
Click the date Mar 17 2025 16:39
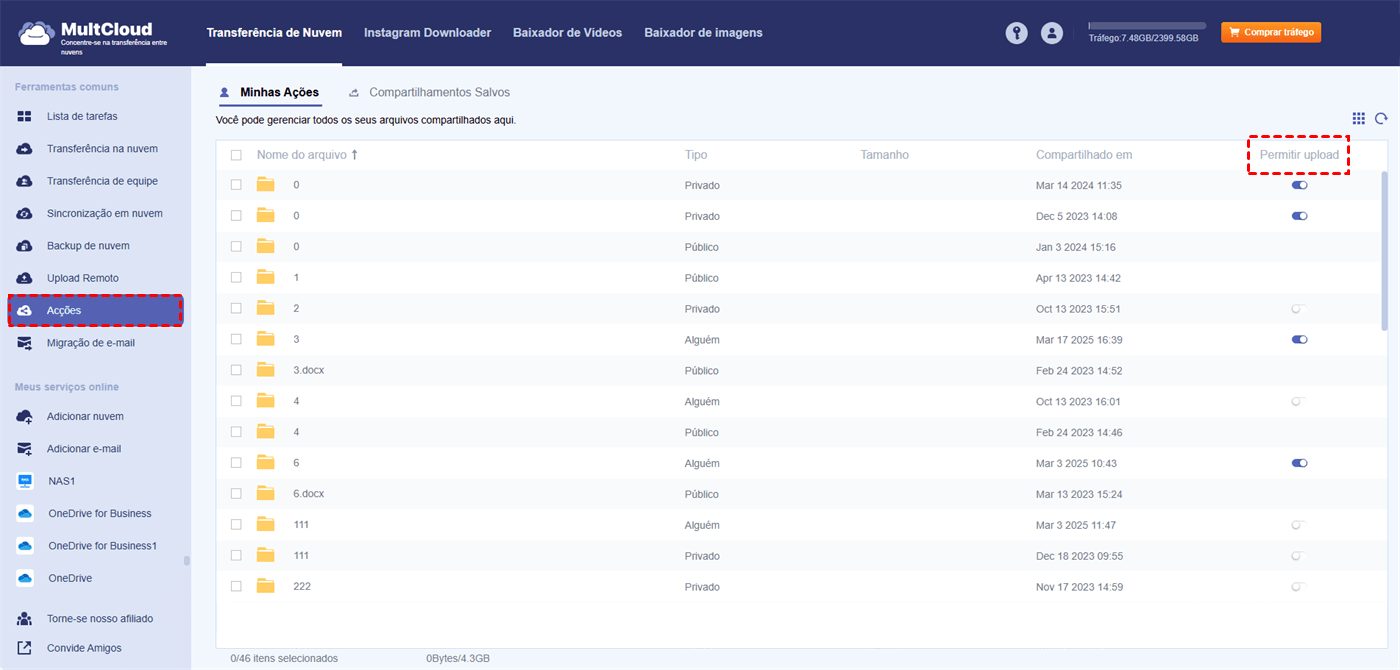pyautogui.click(x=1079, y=340)
